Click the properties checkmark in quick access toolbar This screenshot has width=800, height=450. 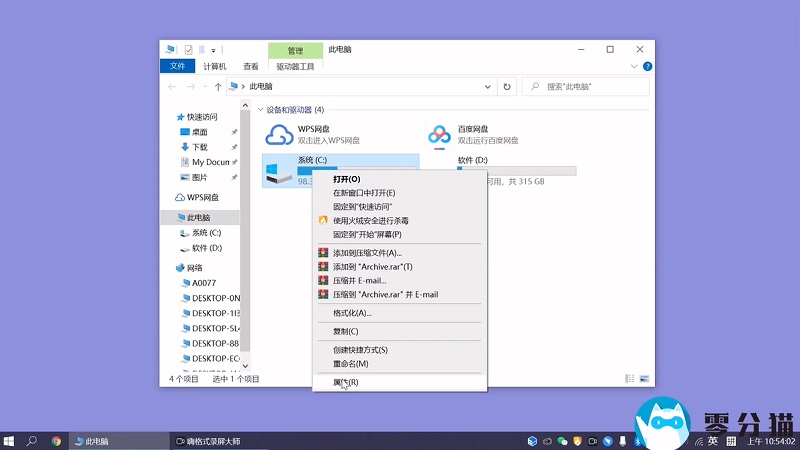click(x=188, y=49)
